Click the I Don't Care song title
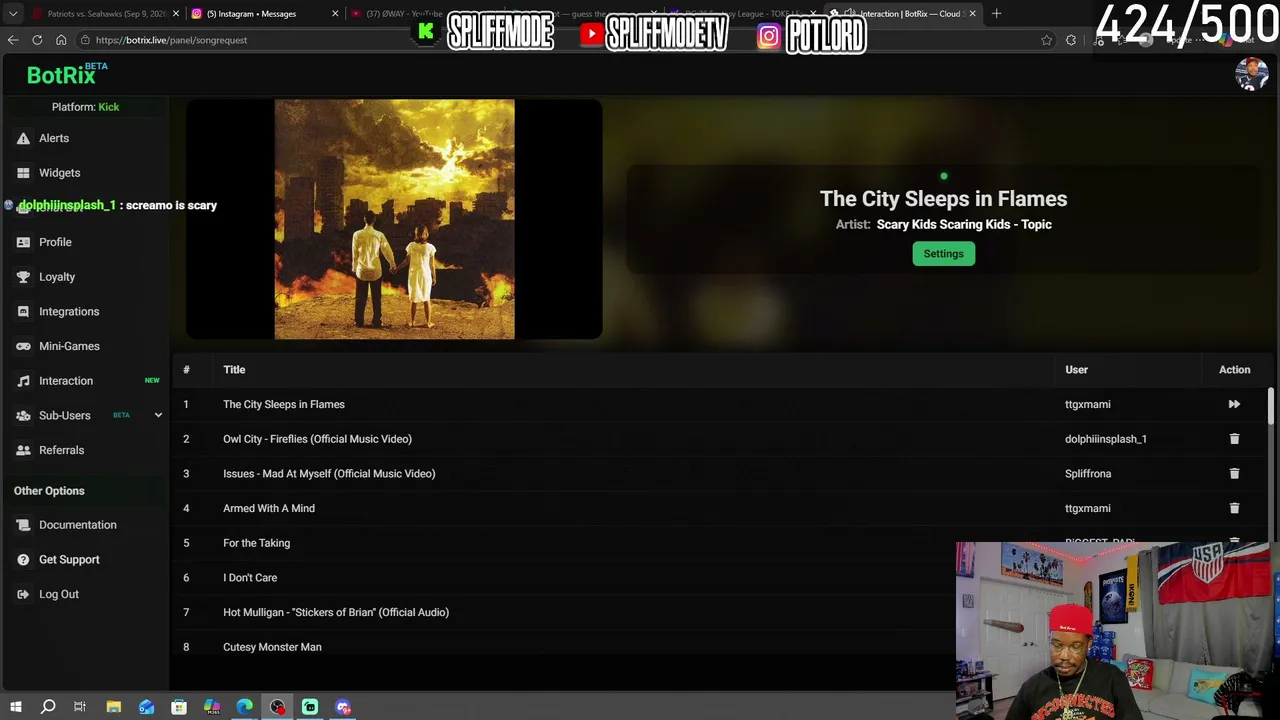This screenshot has width=1280, height=720. [x=250, y=578]
